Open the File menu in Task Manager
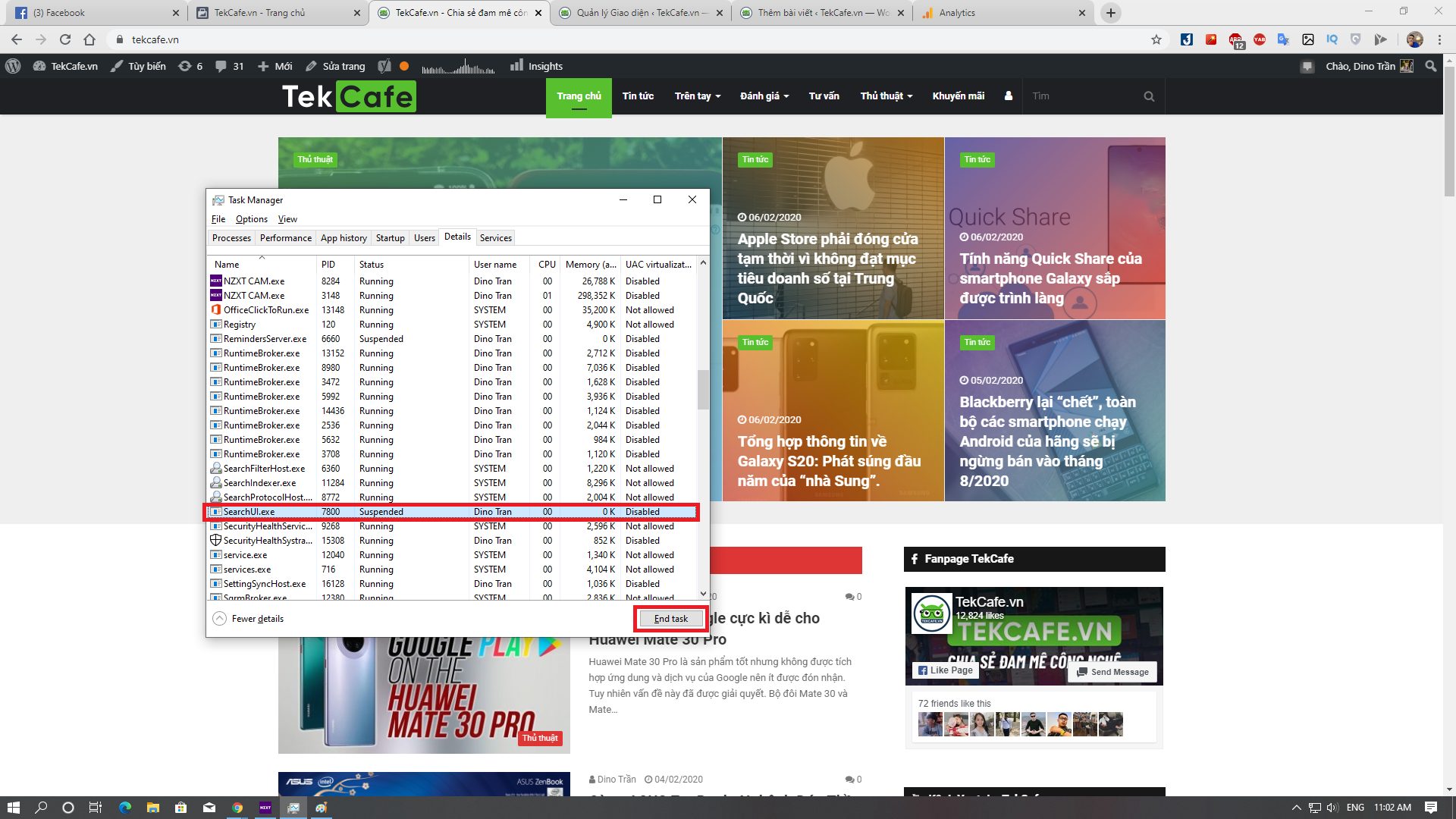Screen dimensions: 1456x819 point(218,219)
